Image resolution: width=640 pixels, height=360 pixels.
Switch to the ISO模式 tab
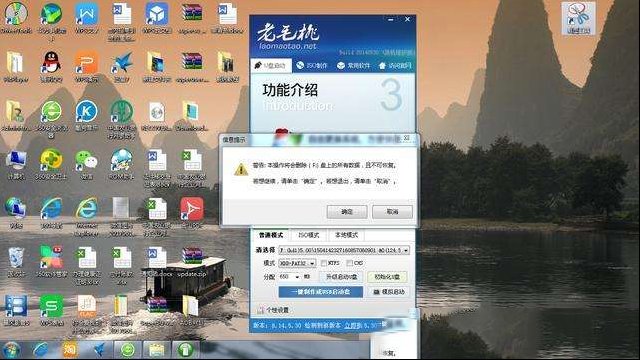tap(309, 235)
